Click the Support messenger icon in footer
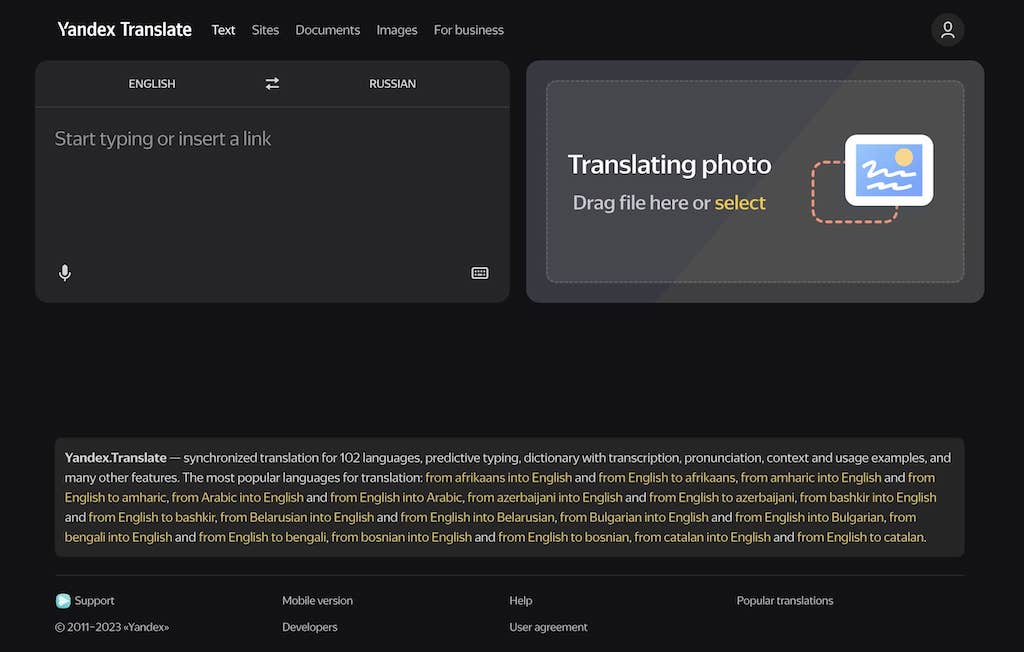 coord(62,600)
